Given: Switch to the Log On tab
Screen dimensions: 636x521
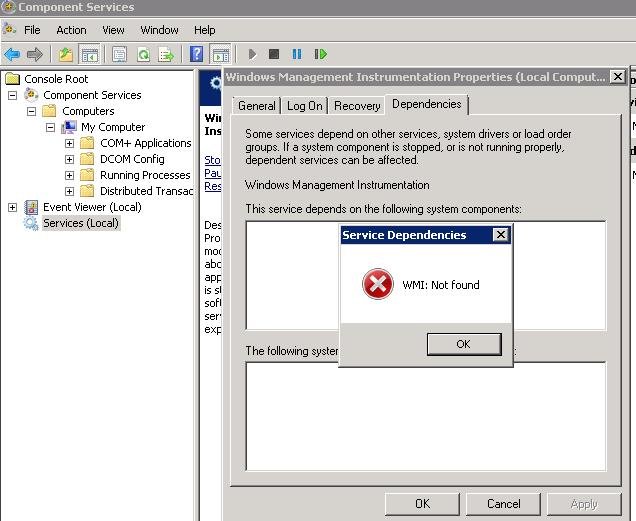Looking at the screenshot, I should (x=305, y=106).
